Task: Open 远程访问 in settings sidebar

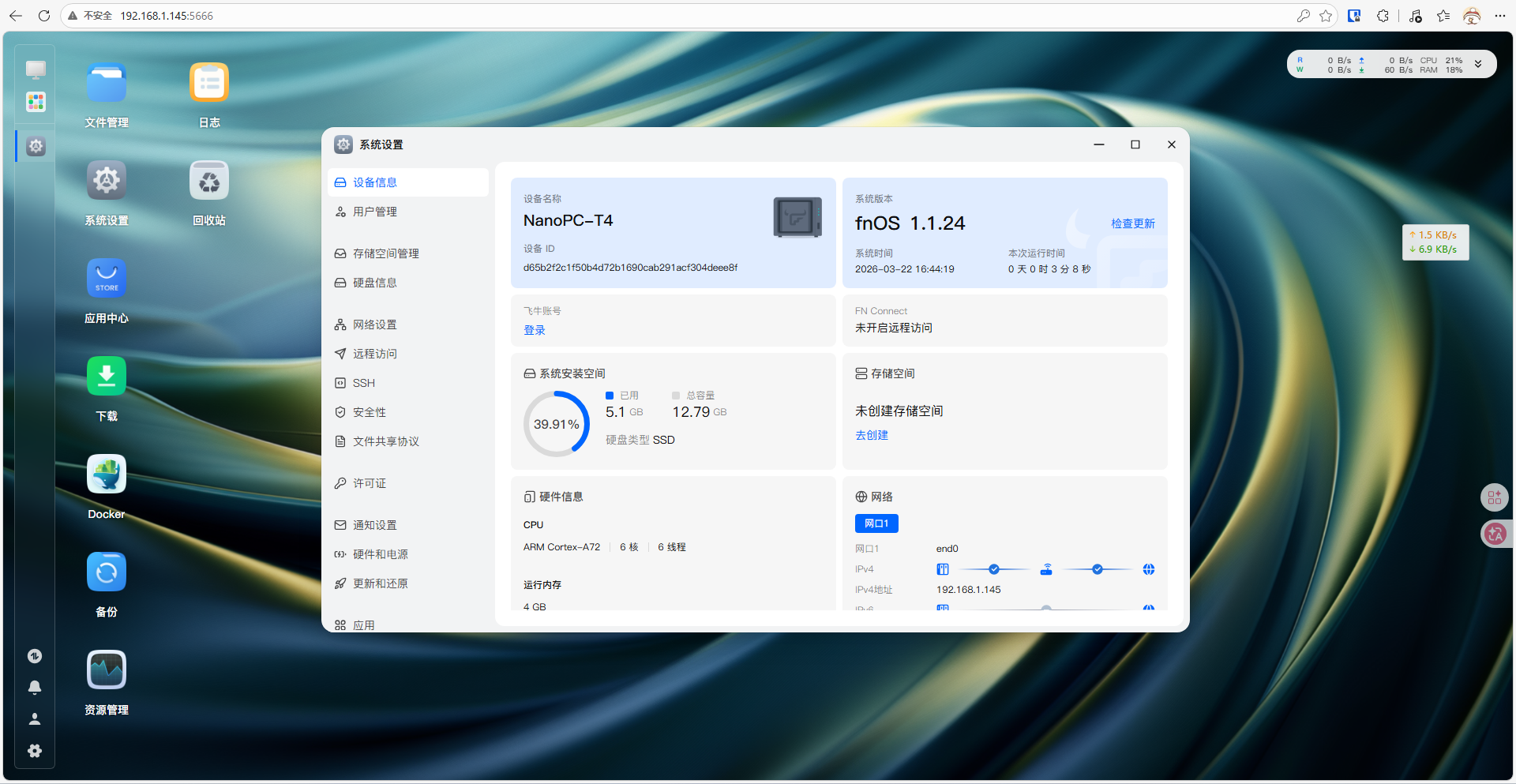Action: coord(408,354)
